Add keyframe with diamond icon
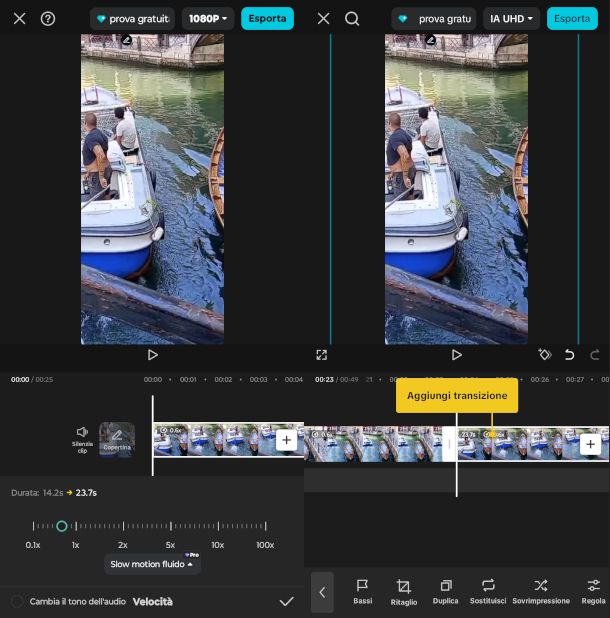Viewport: 610px width, 618px height. point(545,355)
